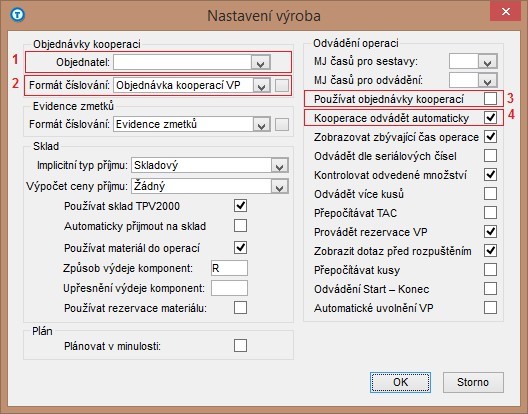This screenshot has width=528, height=414.
Task: Expand the Implicitní typ příjmu dropdown
Action: click(279, 165)
